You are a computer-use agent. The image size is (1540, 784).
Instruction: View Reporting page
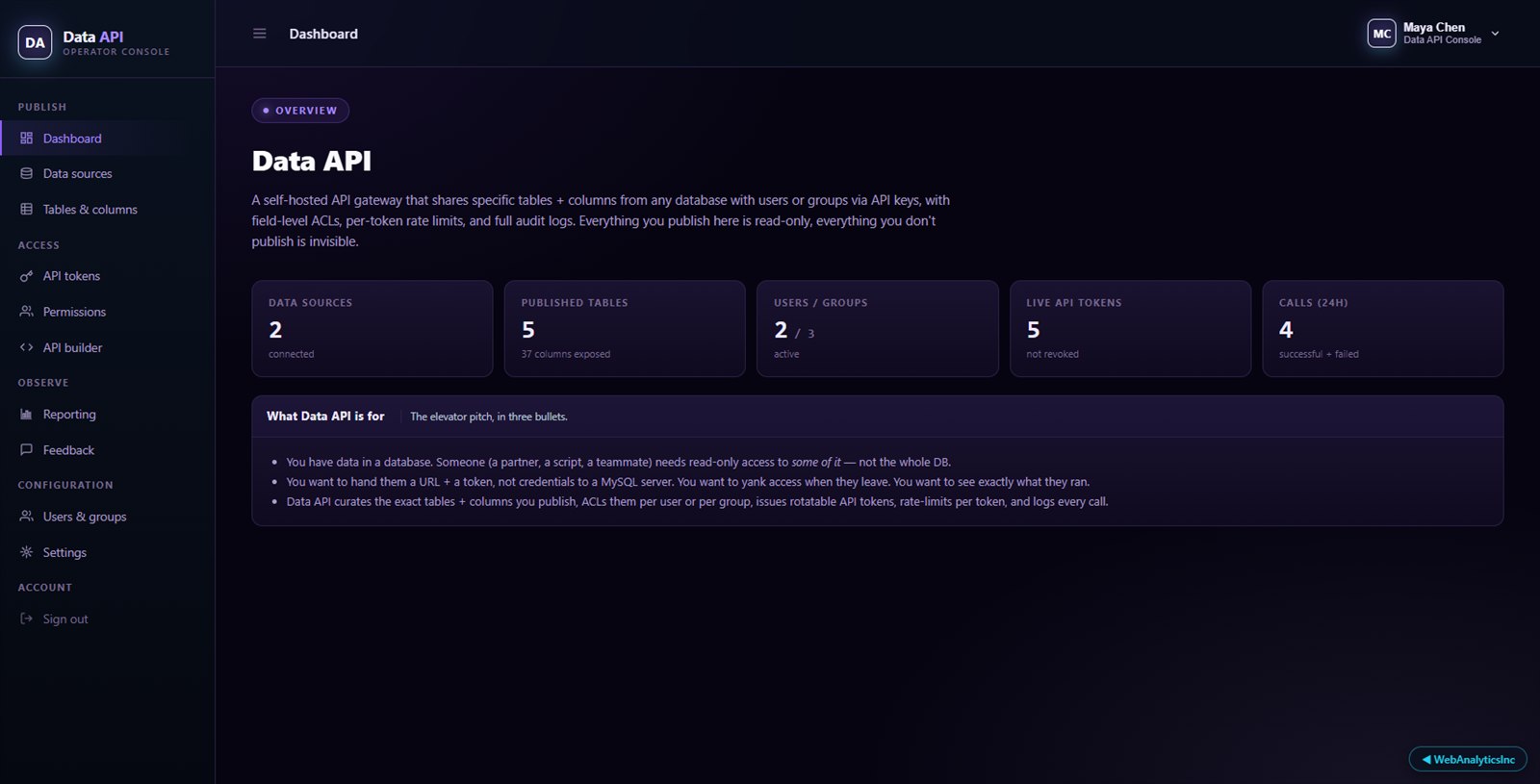point(108,415)
